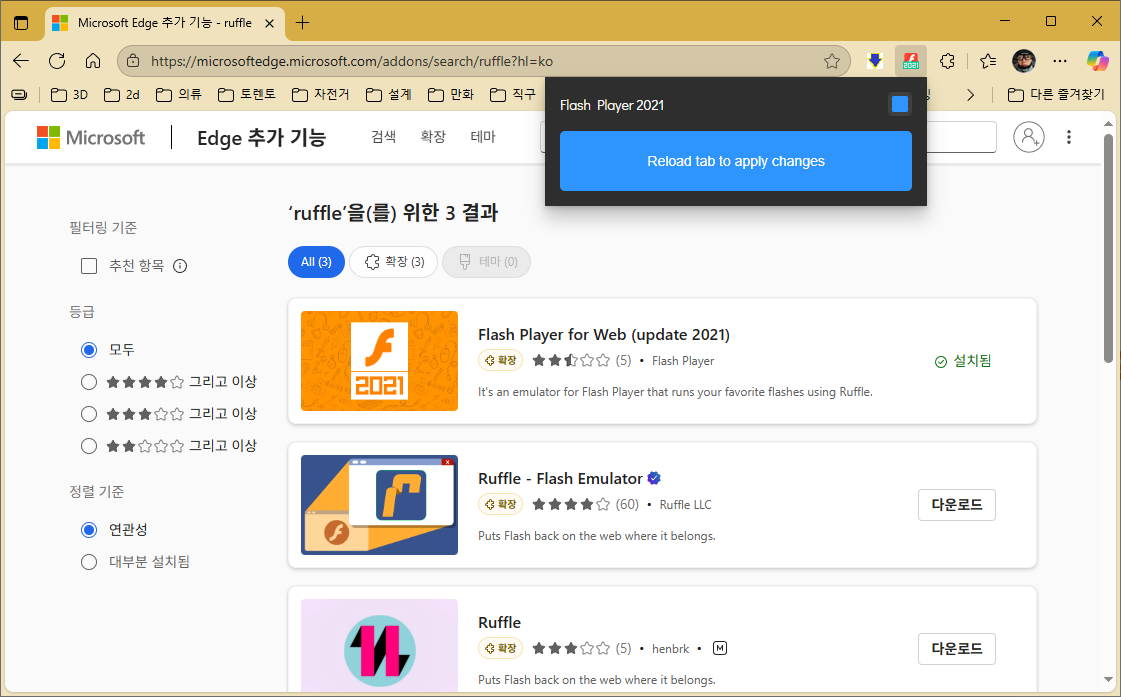This screenshot has width=1121, height=697.
Task: Launch Copilot from the toolbar
Action: (1097, 61)
